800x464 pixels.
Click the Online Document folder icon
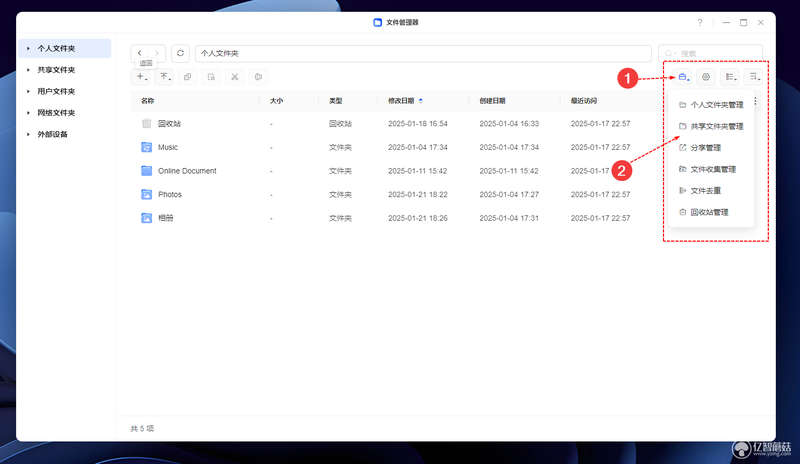click(x=146, y=170)
